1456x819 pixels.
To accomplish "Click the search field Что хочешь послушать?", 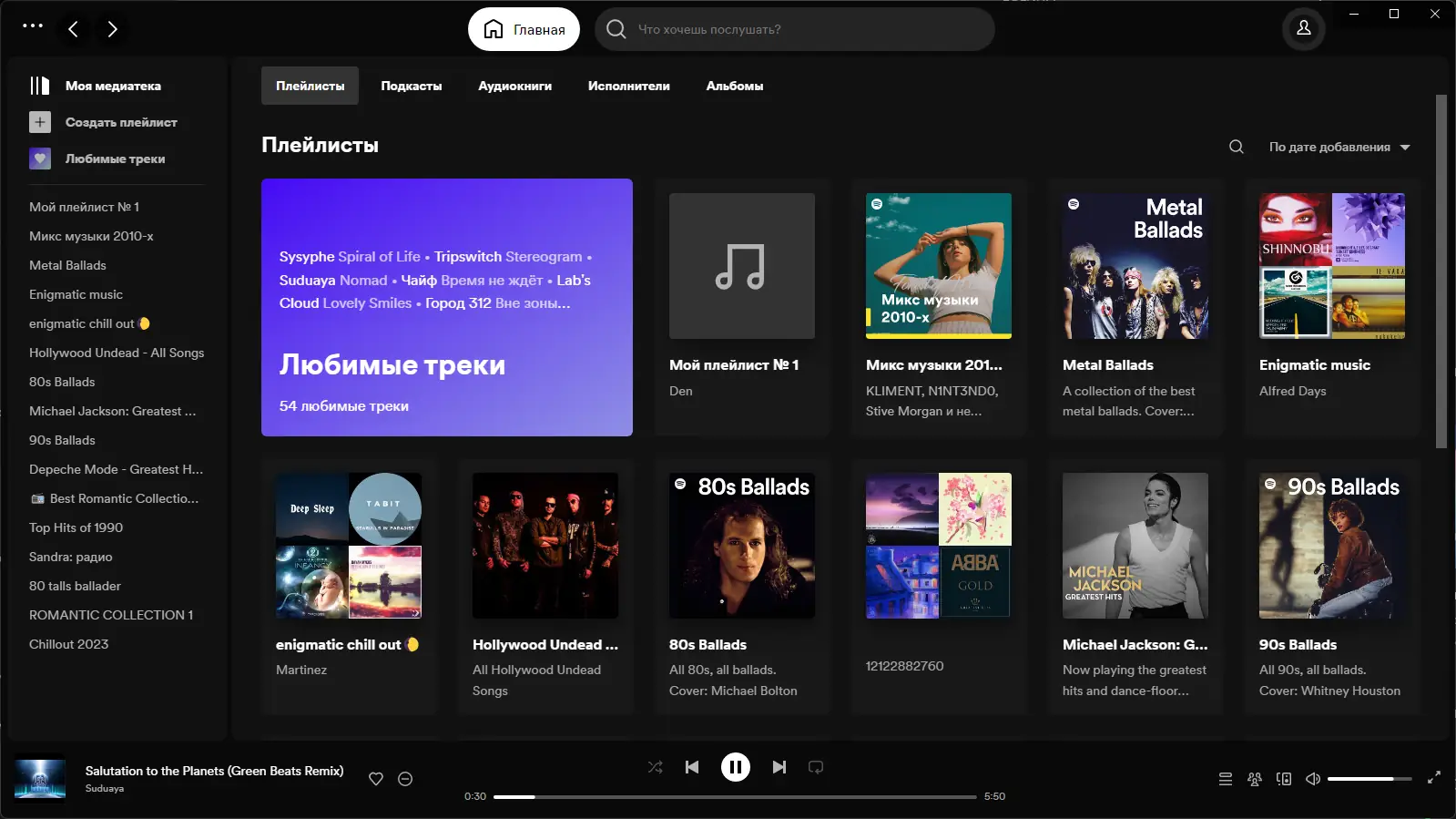I will click(795, 29).
